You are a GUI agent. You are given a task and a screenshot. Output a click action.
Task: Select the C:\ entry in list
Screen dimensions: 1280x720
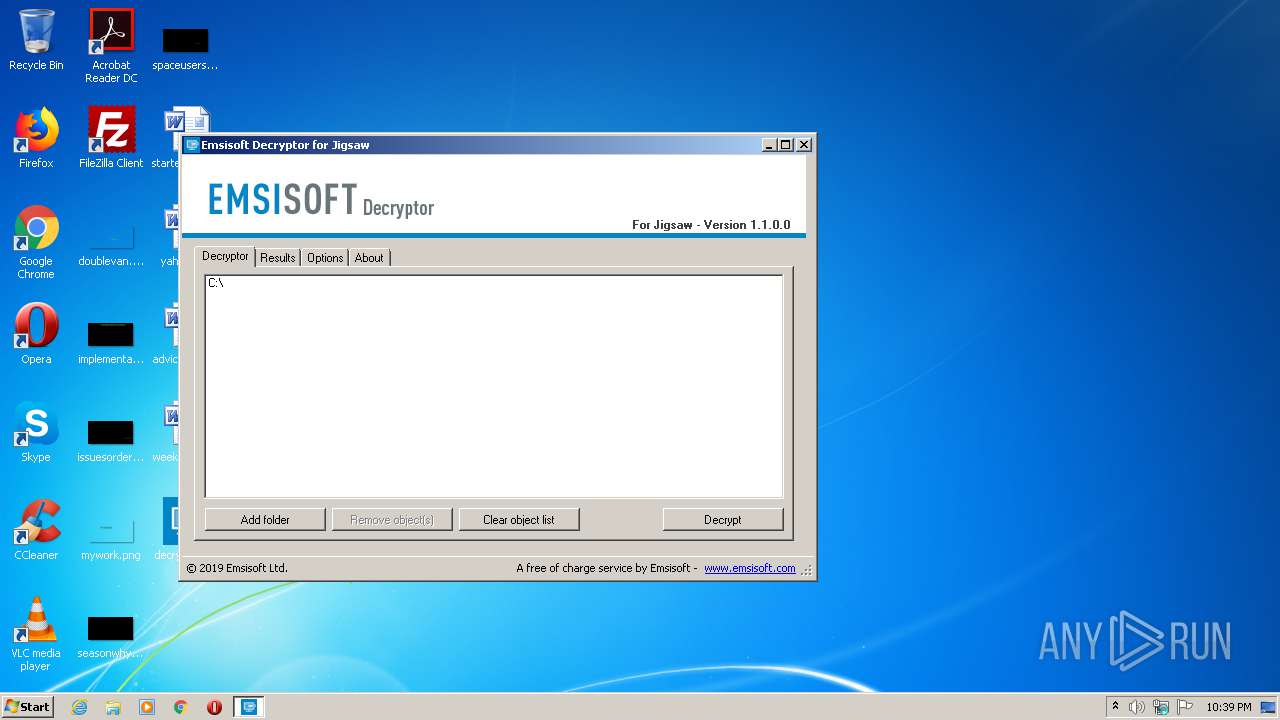point(216,283)
